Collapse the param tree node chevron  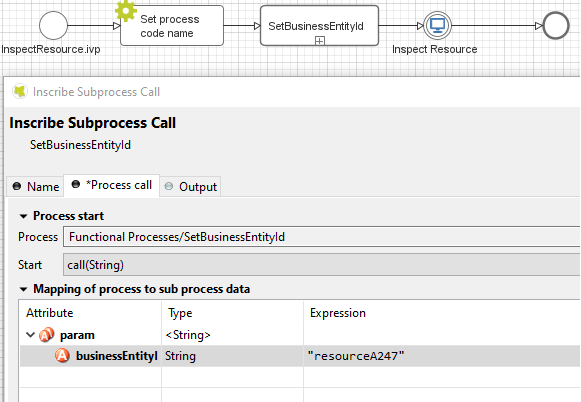(x=31, y=335)
